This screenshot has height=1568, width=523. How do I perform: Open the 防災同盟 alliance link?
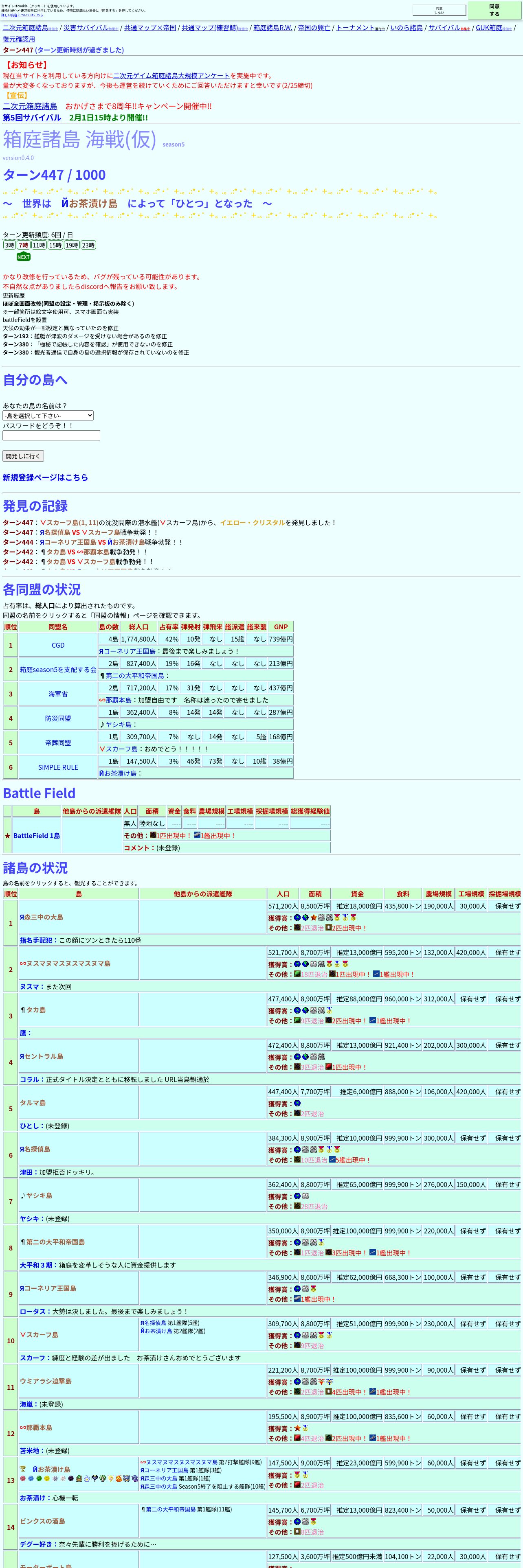[58, 718]
